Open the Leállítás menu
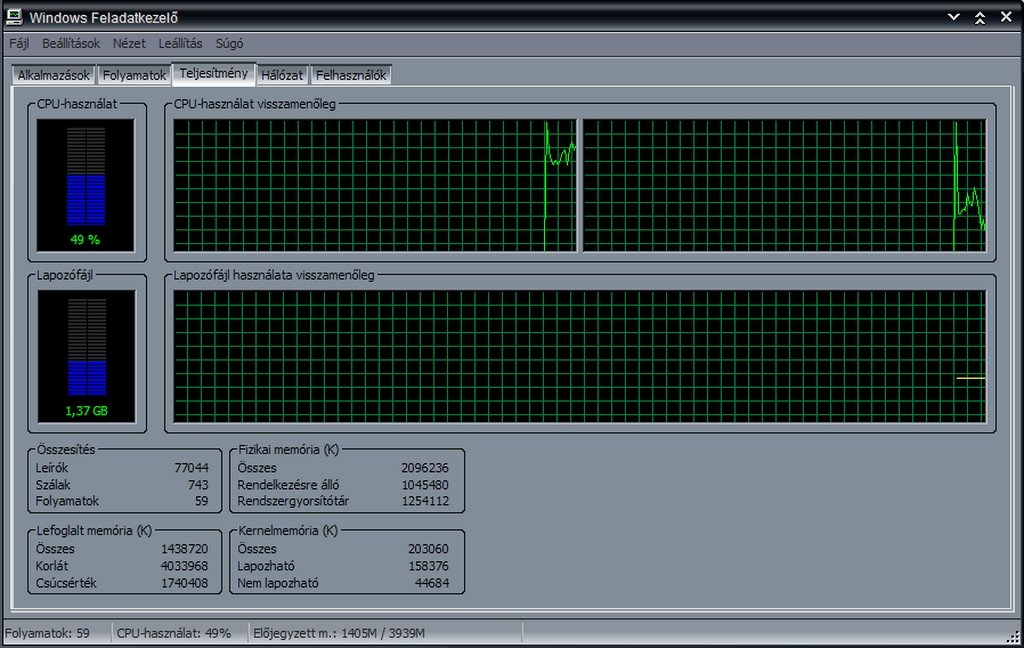 tap(180, 44)
